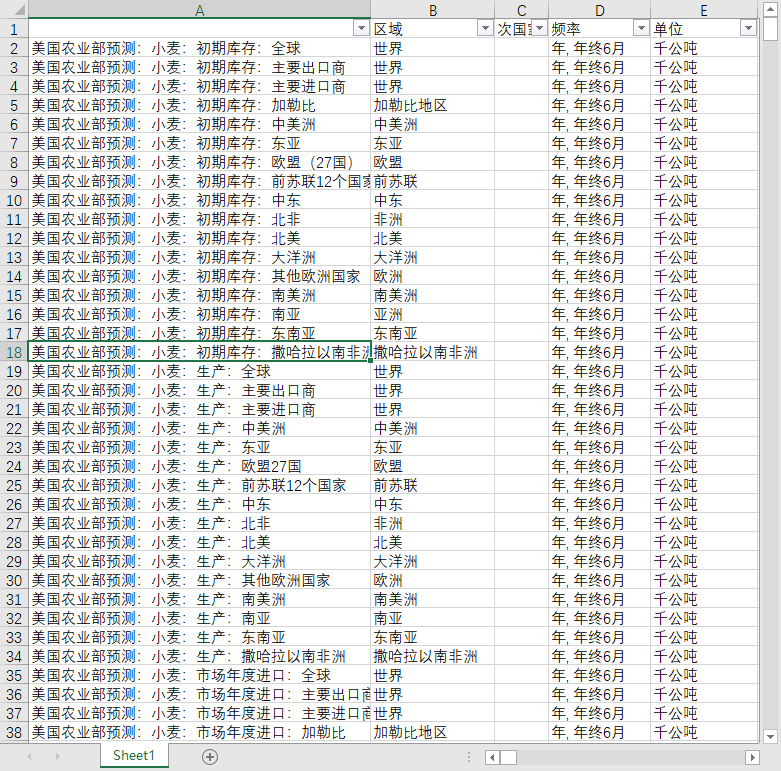This screenshot has width=781, height=771.
Task: Select 撒哈拉以南非洲 region cell in row 34
Action: click(x=433, y=656)
